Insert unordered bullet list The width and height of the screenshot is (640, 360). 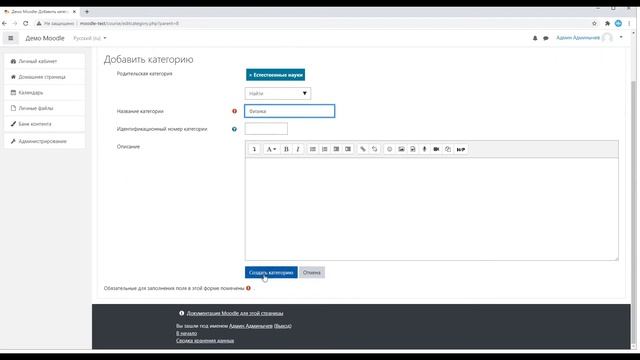click(313, 149)
